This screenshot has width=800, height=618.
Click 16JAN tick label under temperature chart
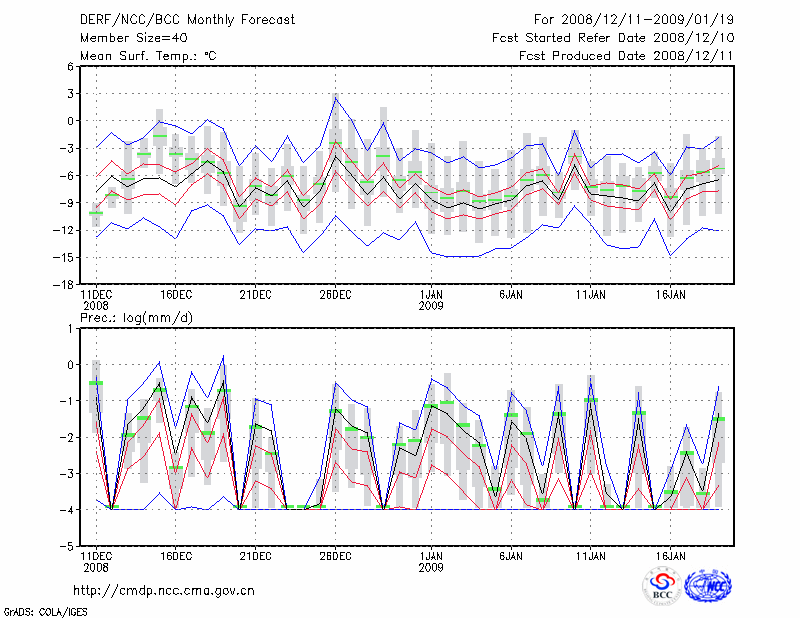(671, 294)
